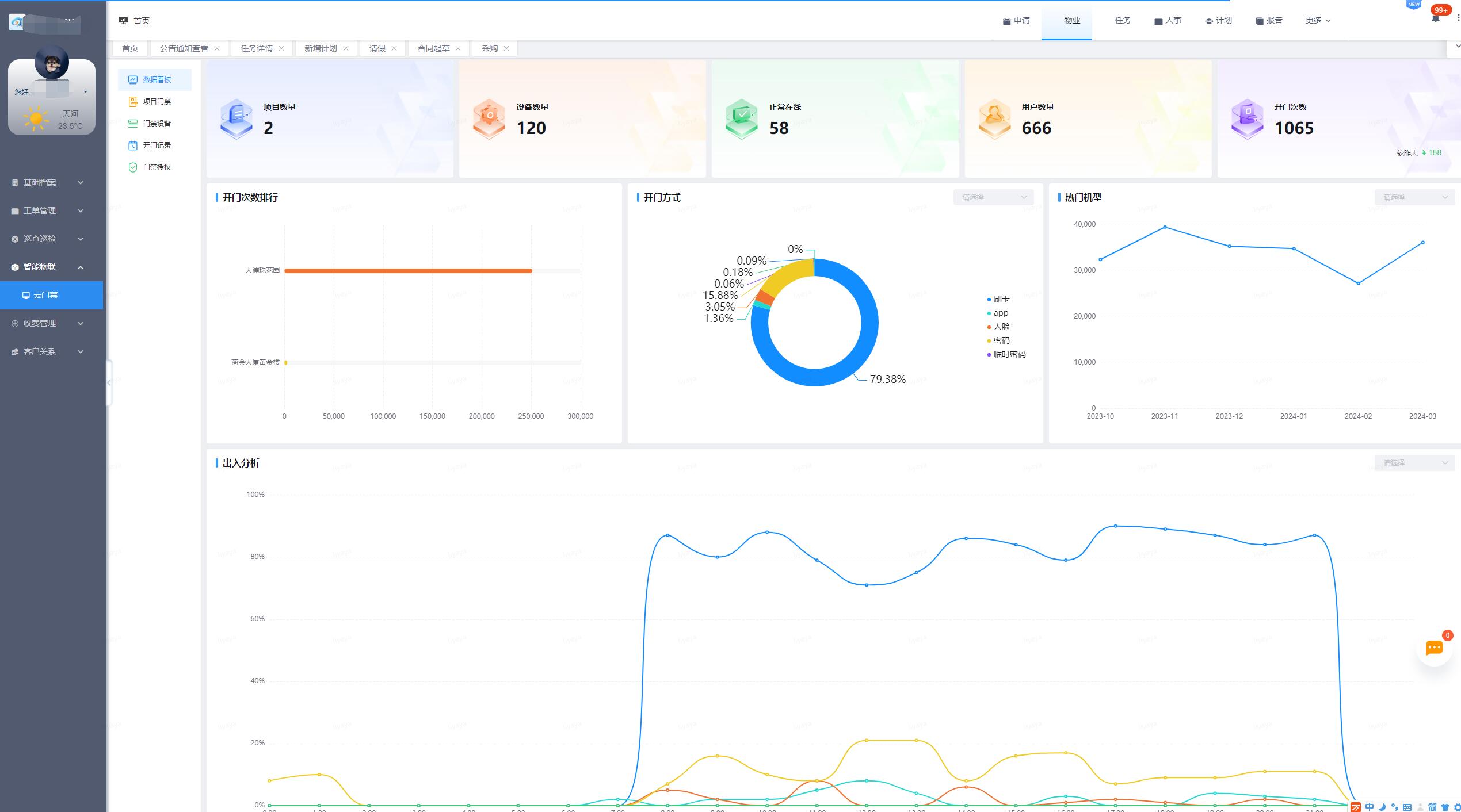Expand the 更多 menu in top navigation
This screenshot has width=1461, height=812.
click(1318, 20)
